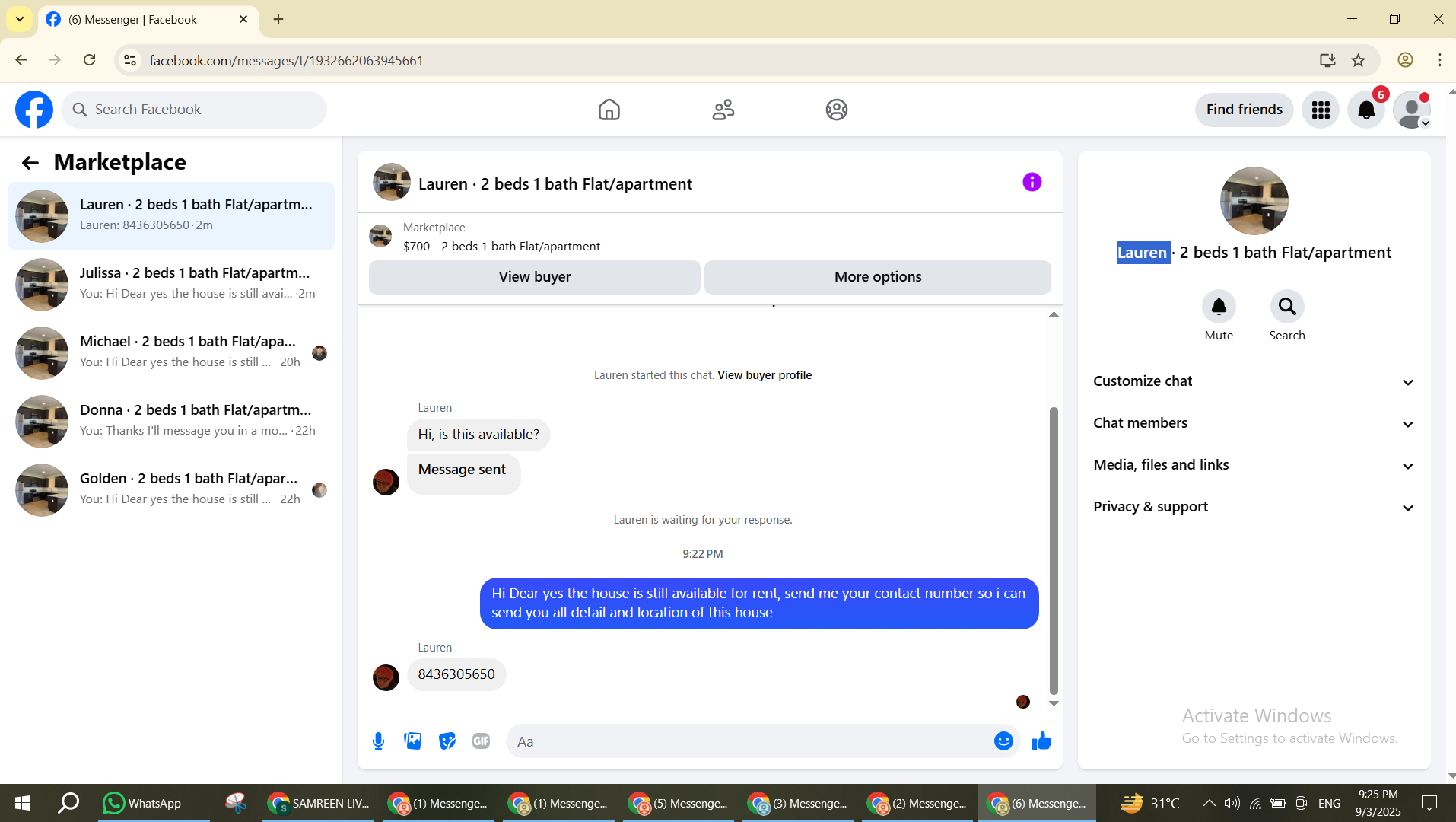Open the taskbar clock showing 9:25 PM

coord(1378,803)
